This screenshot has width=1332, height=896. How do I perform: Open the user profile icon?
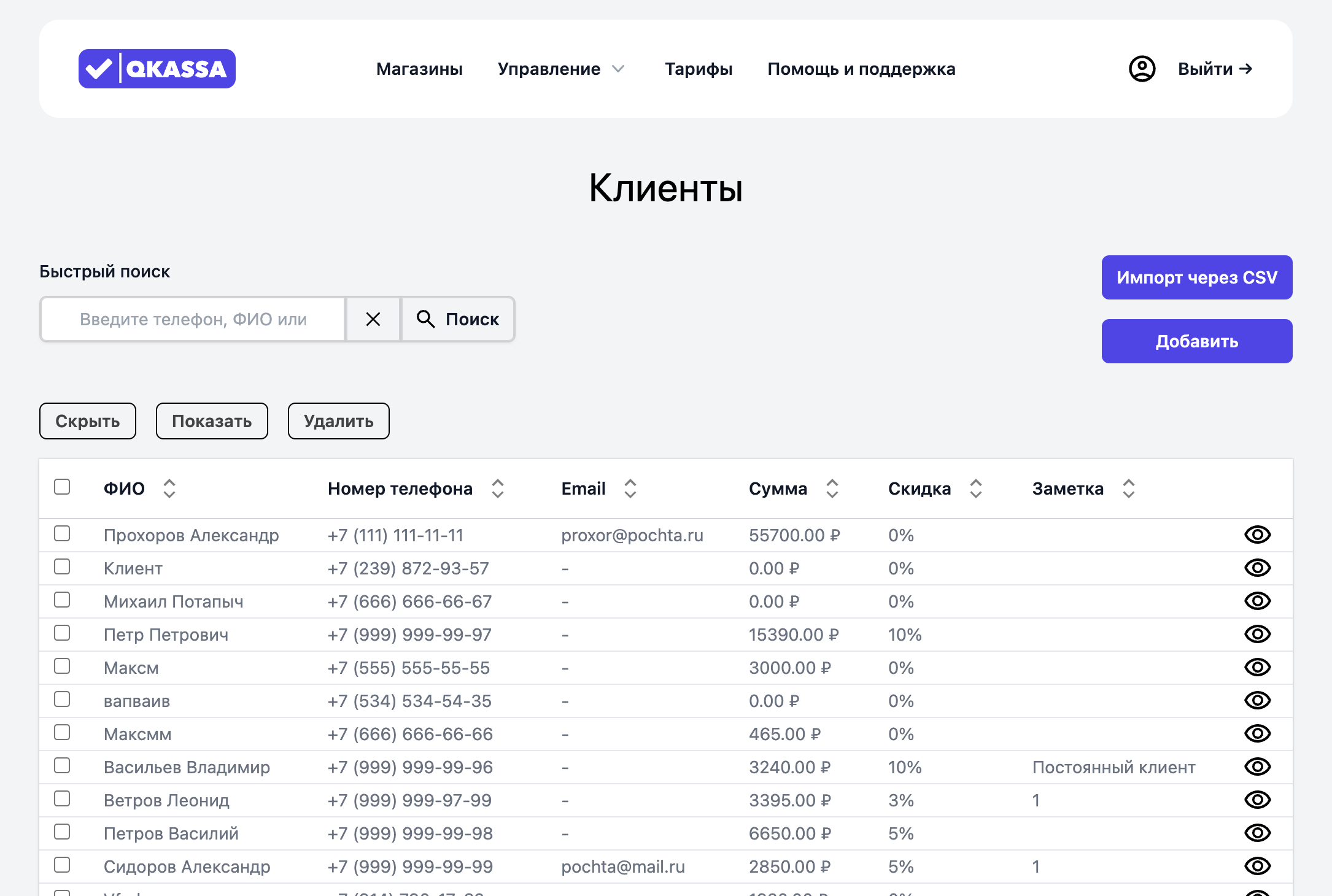[x=1142, y=69]
